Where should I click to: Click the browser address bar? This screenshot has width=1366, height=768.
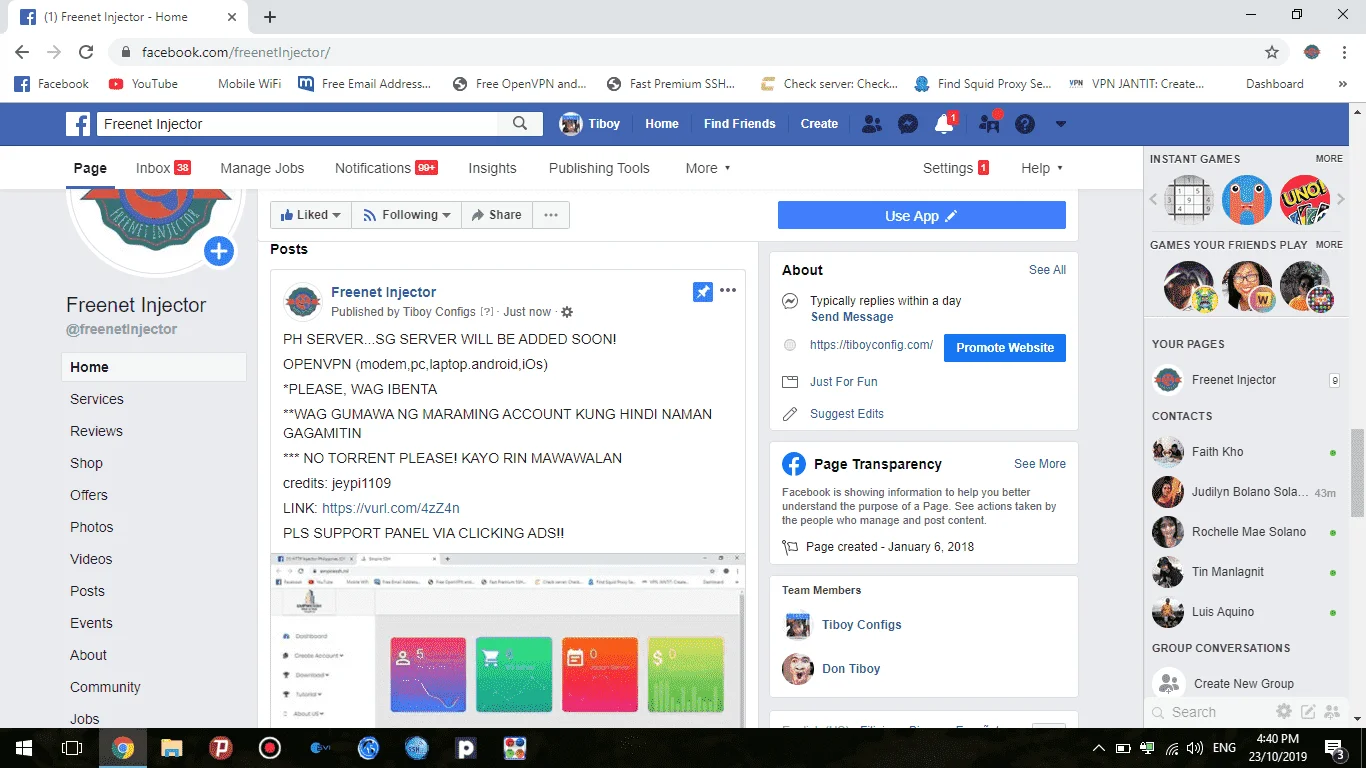point(690,52)
